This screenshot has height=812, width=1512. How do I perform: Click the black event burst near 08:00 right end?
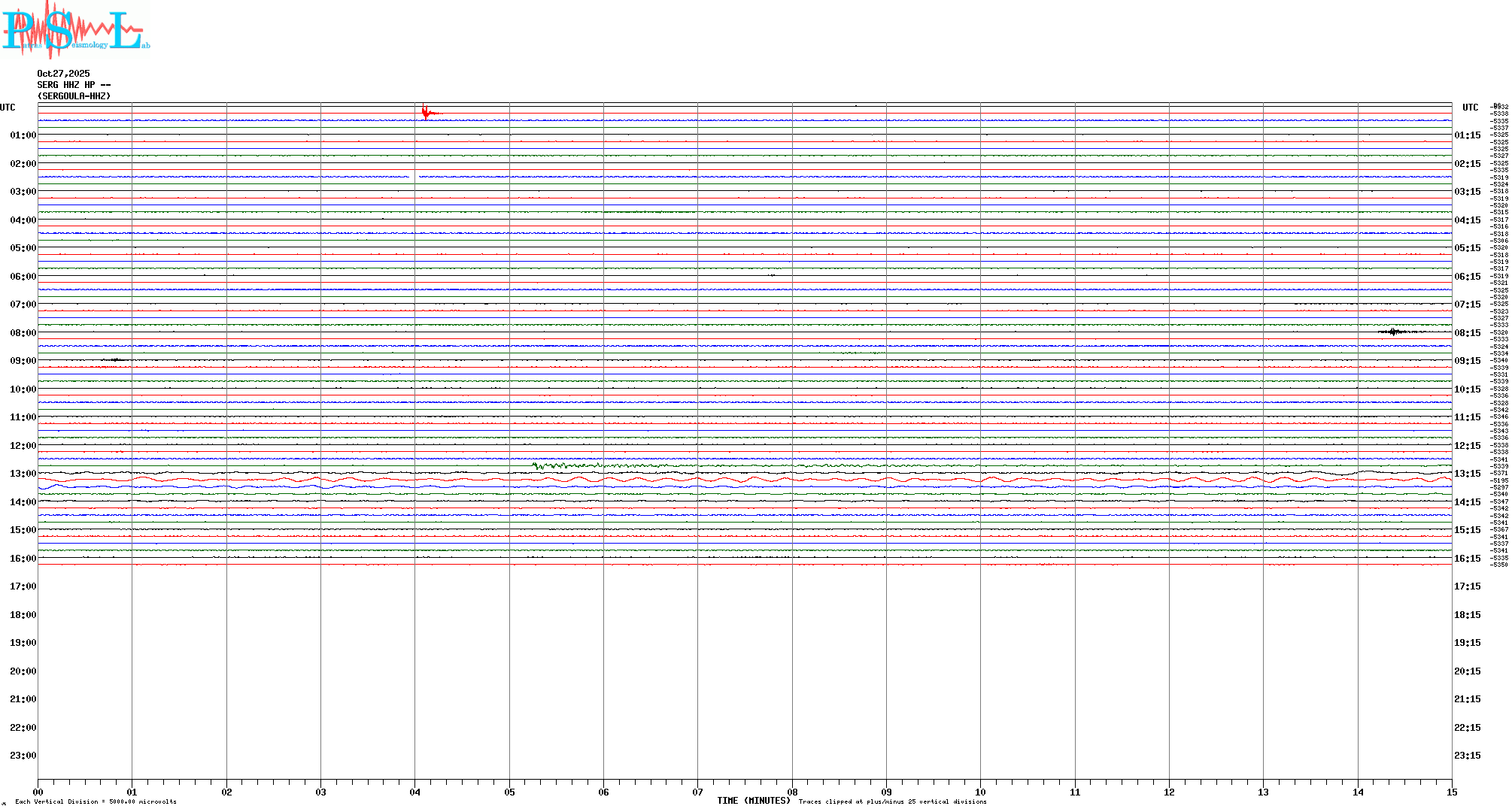[1394, 332]
